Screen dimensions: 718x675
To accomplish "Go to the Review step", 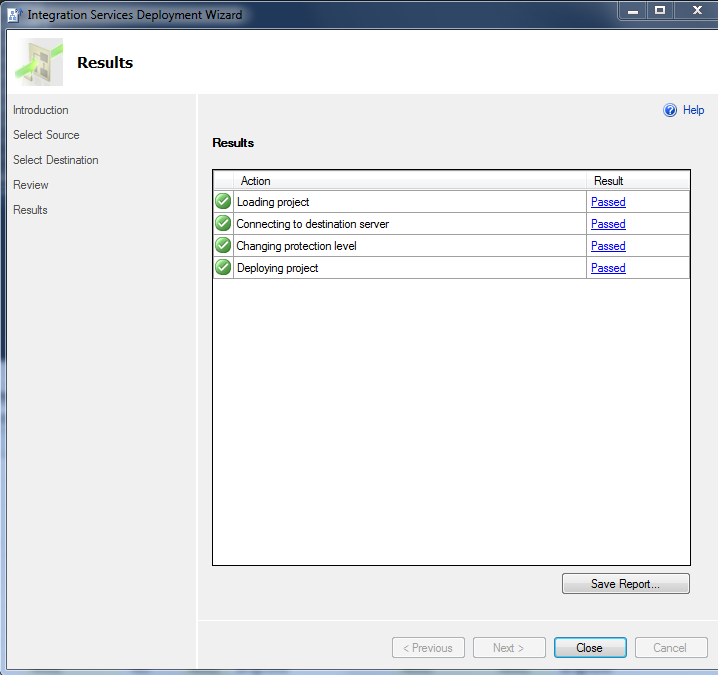I will [x=31, y=185].
